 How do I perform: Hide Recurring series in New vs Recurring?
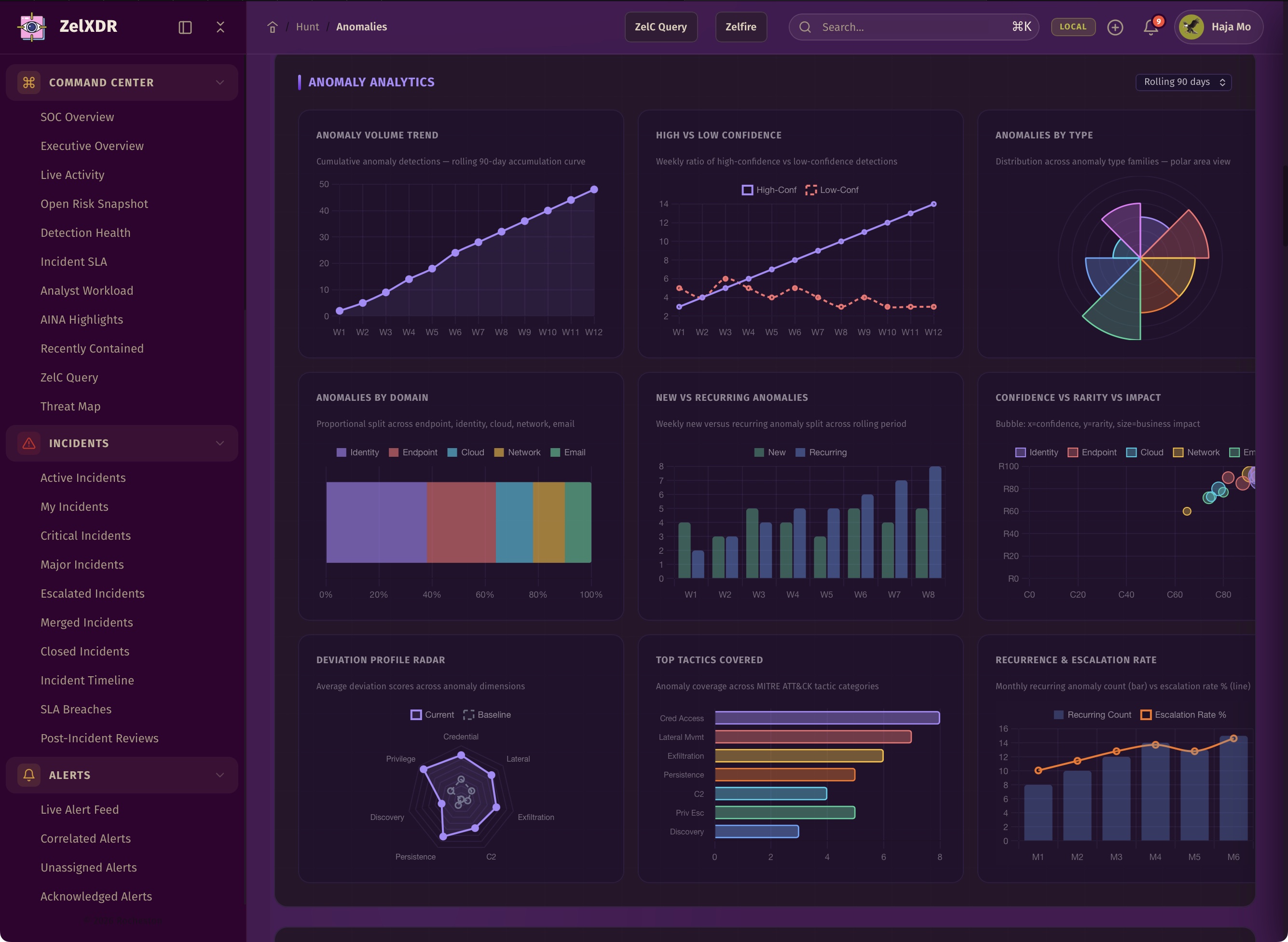point(821,452)
